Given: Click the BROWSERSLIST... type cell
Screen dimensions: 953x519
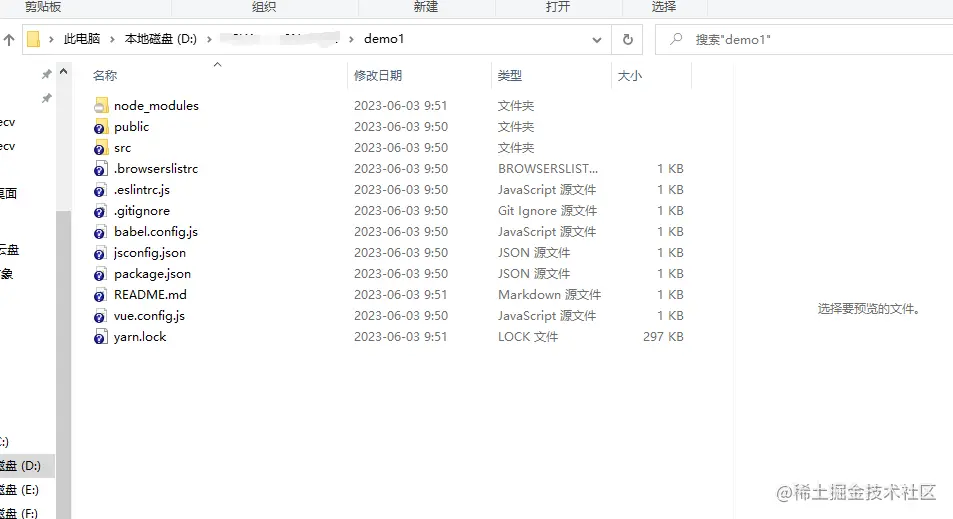Looking at the screenshot, I should click(x=548, y=169).
